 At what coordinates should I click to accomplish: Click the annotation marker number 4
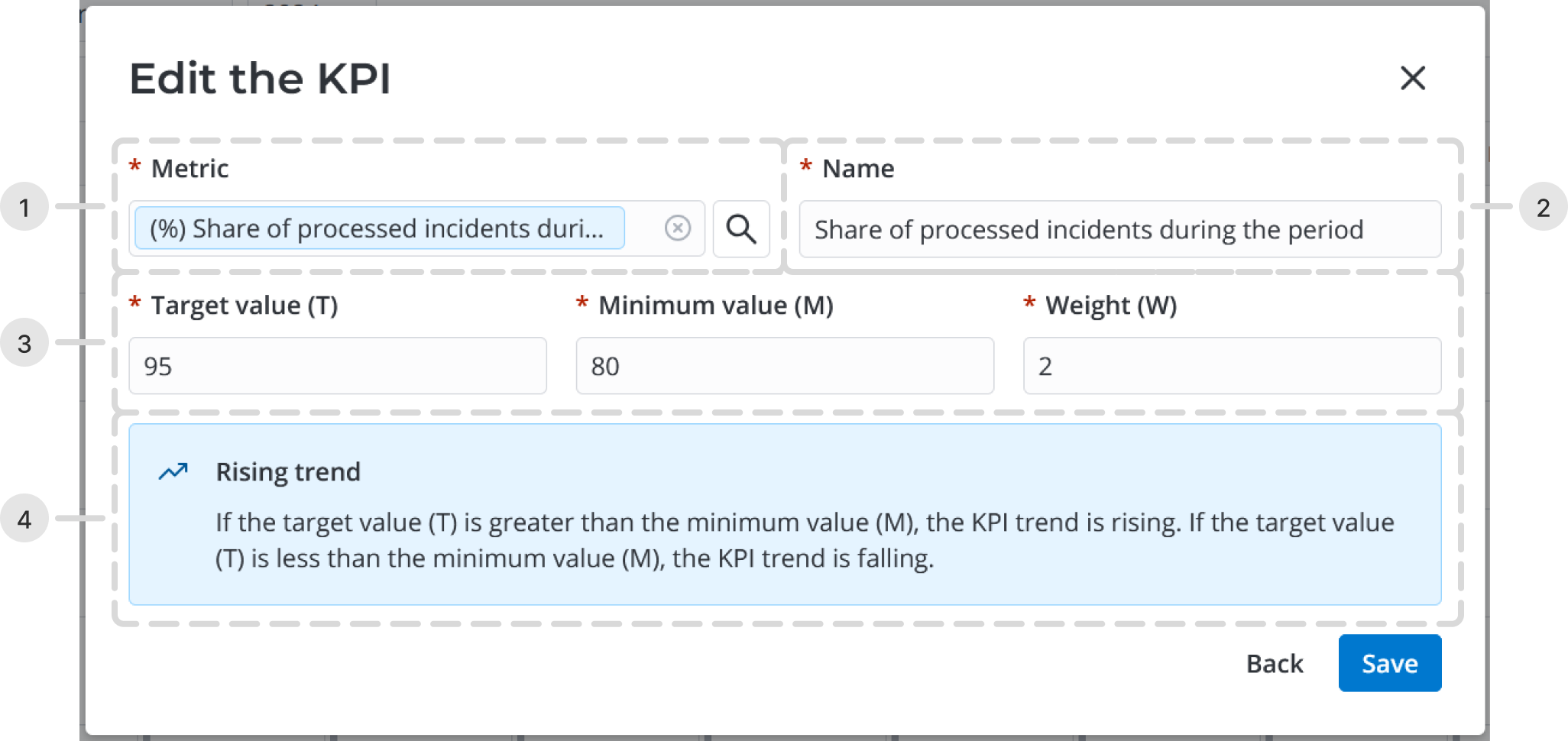[24, 519]
